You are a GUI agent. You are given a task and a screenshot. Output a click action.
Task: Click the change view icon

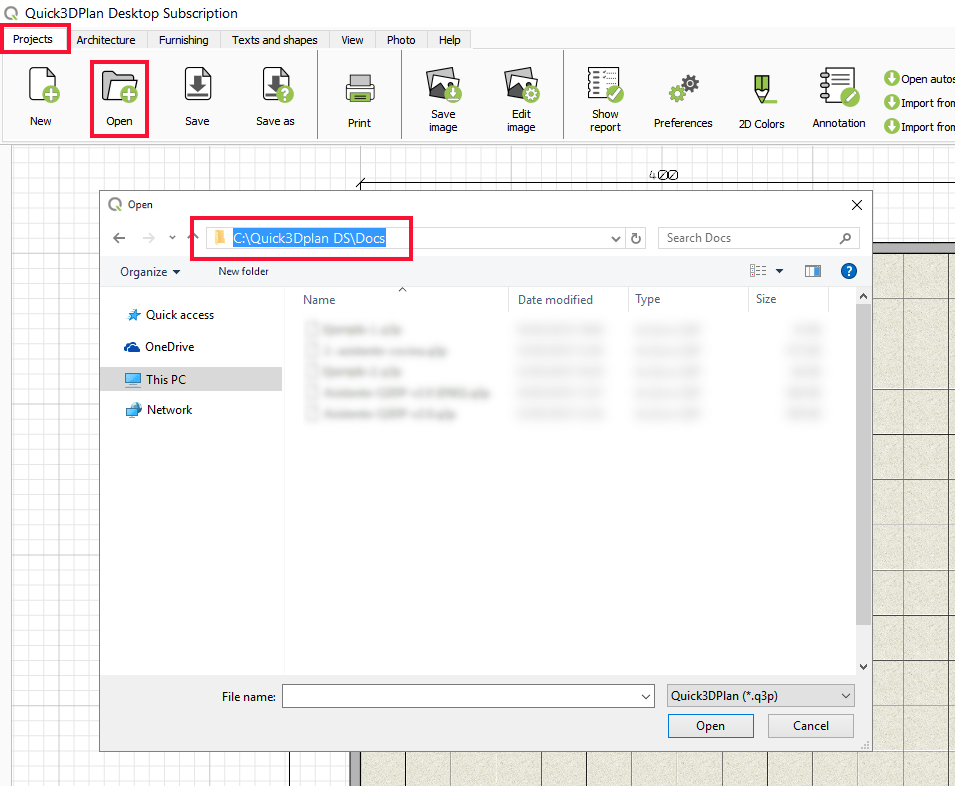coord(758,271)
